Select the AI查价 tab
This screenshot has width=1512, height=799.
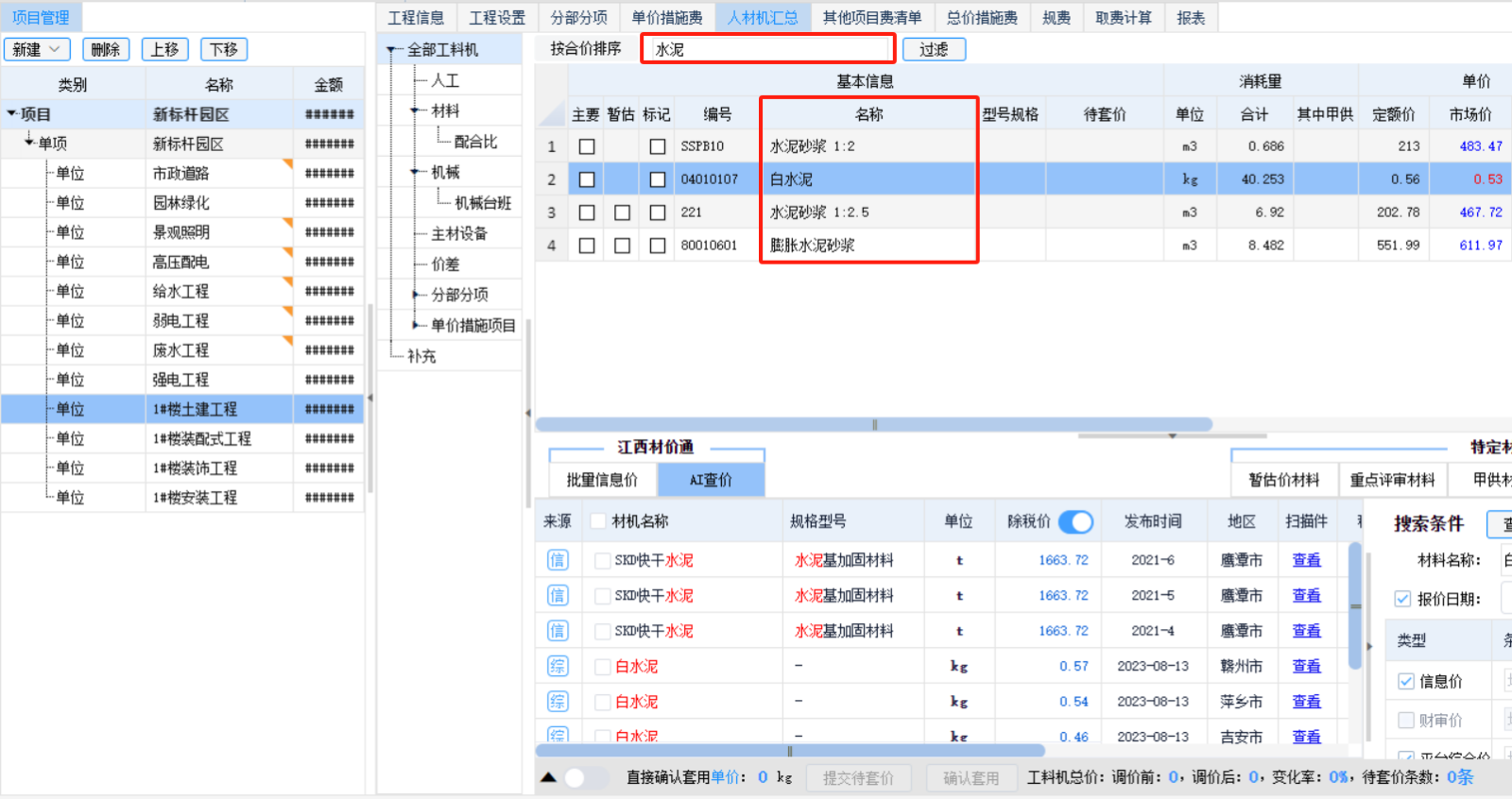(711, 480)
